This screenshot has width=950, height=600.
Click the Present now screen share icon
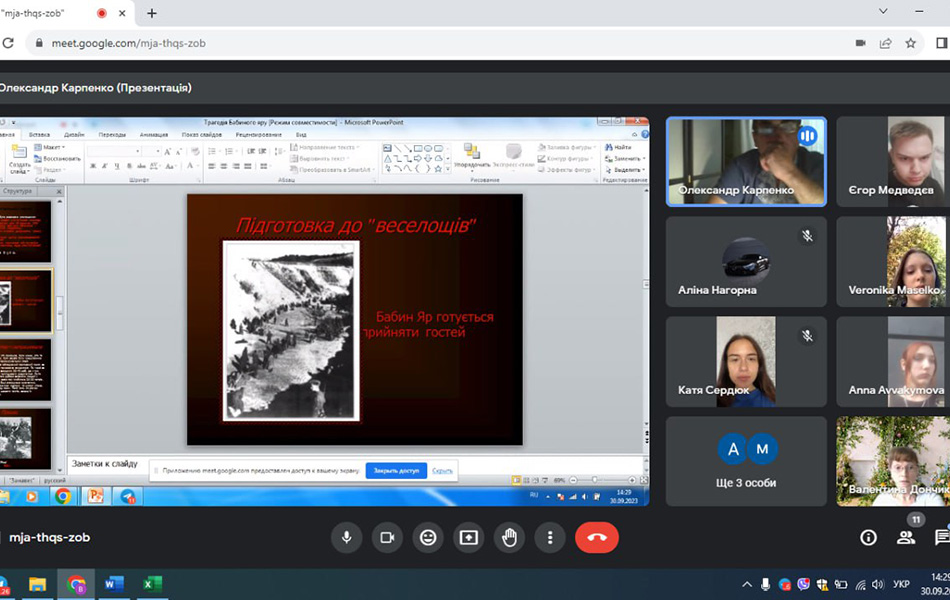[x=469, y=538]
